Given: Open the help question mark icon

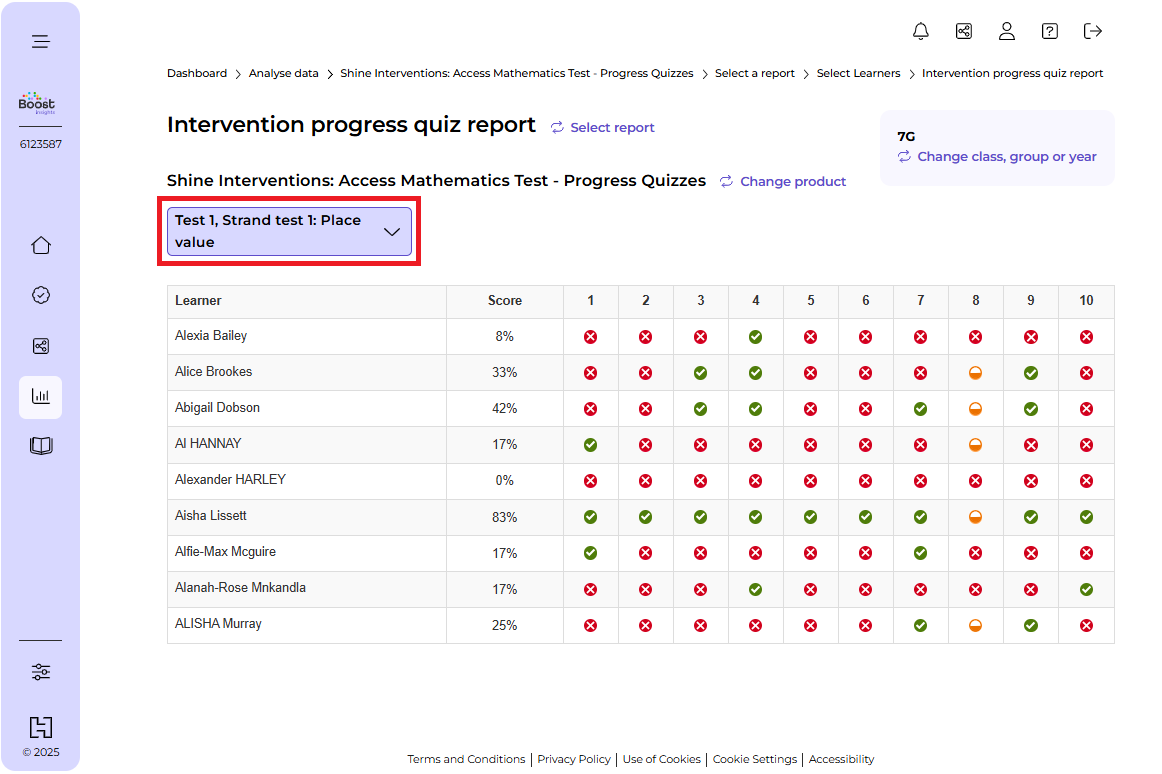Looking at the screenshot, I should pyautogui.click(x=1050, y=31).
